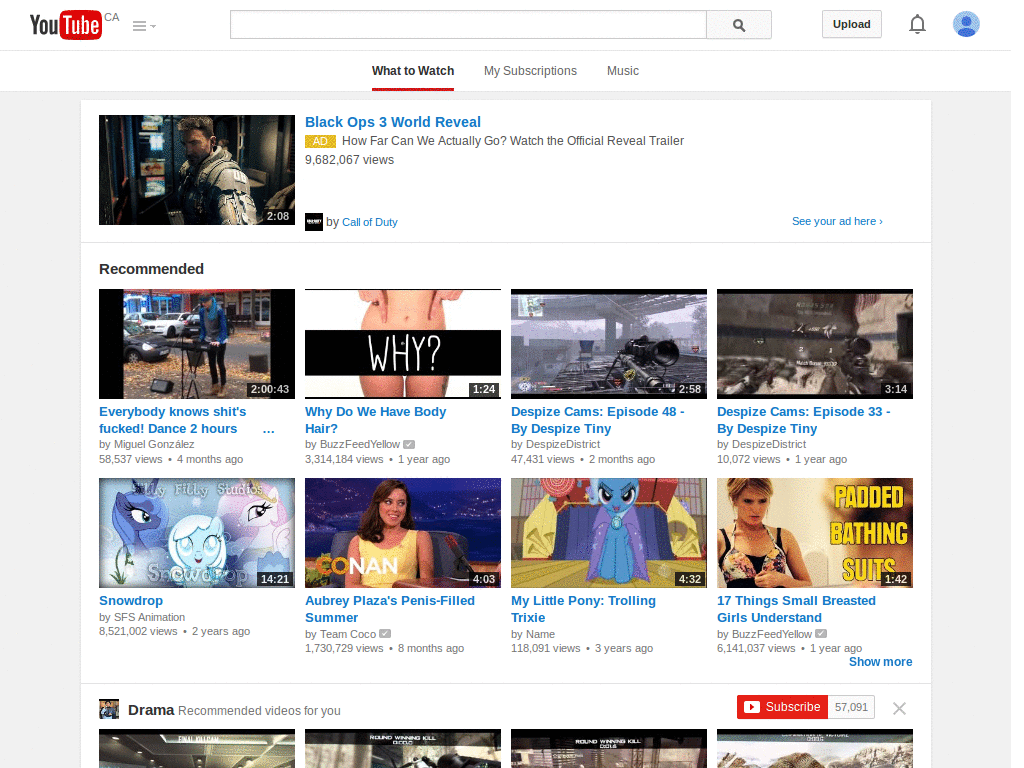Click verified badge next to Team Coco
The image size is (1024, 768).
point(385,634)
